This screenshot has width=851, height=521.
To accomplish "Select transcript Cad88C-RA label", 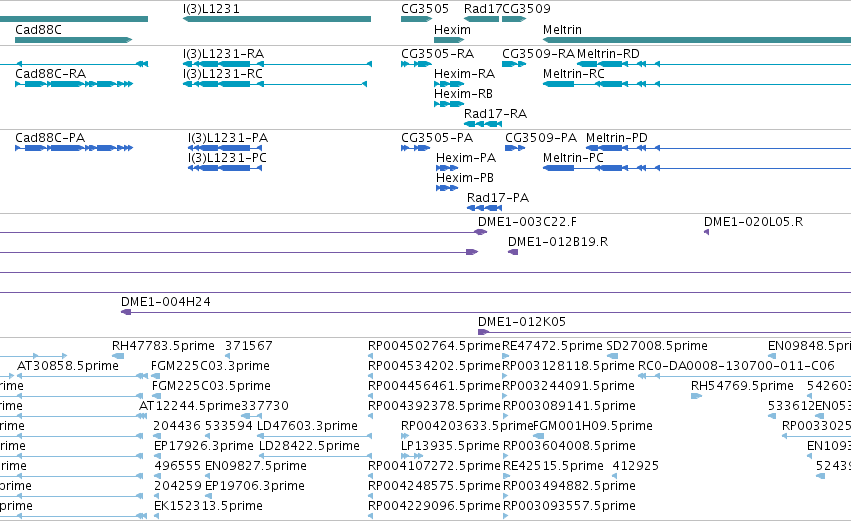I will tap(50, 74).
